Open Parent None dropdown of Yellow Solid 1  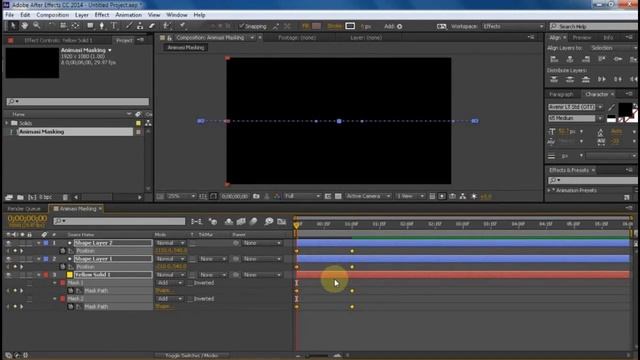(262, 275)
